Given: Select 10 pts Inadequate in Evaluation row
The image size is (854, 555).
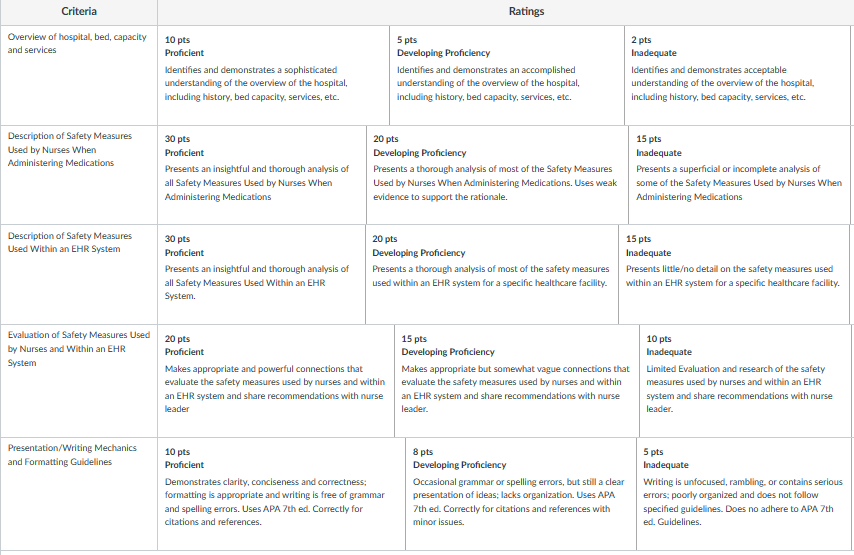Looking at the screenshot, I should click(x=745, y=381).
